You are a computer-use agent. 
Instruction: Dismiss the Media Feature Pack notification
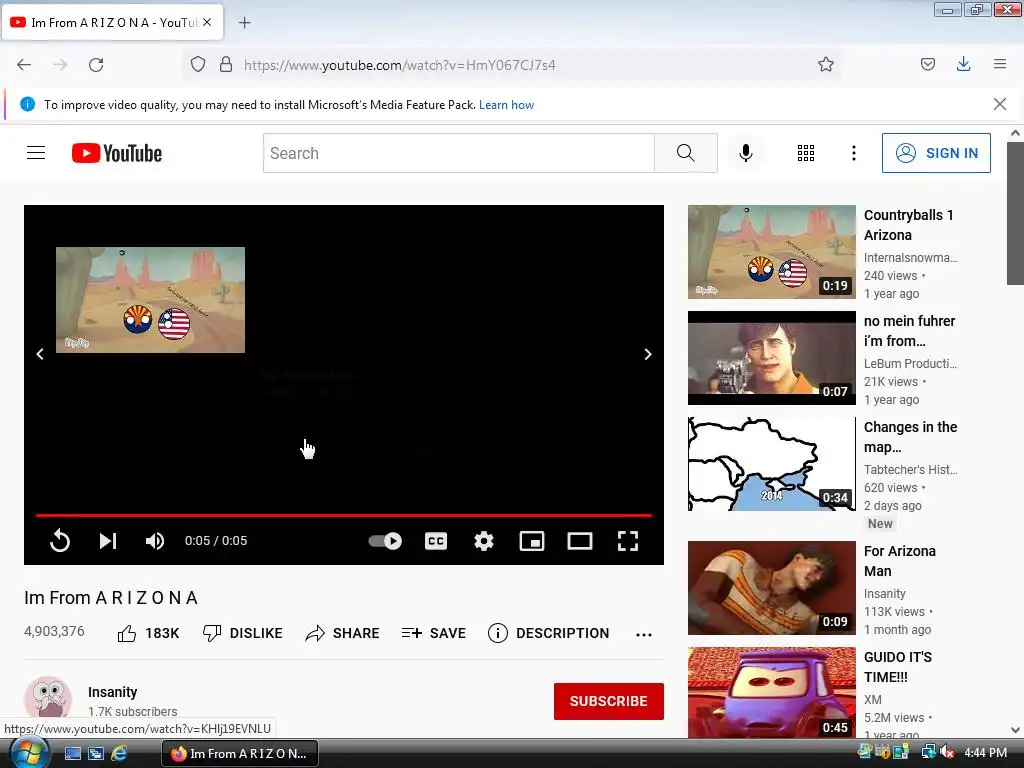(1000, 104)
